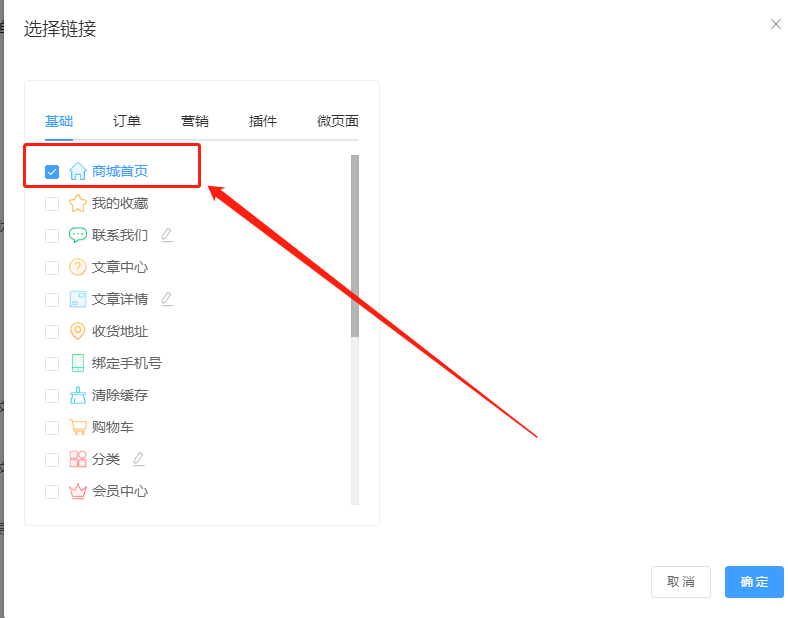Select the 绑定手机号 checkbox

tap(52, 364)
